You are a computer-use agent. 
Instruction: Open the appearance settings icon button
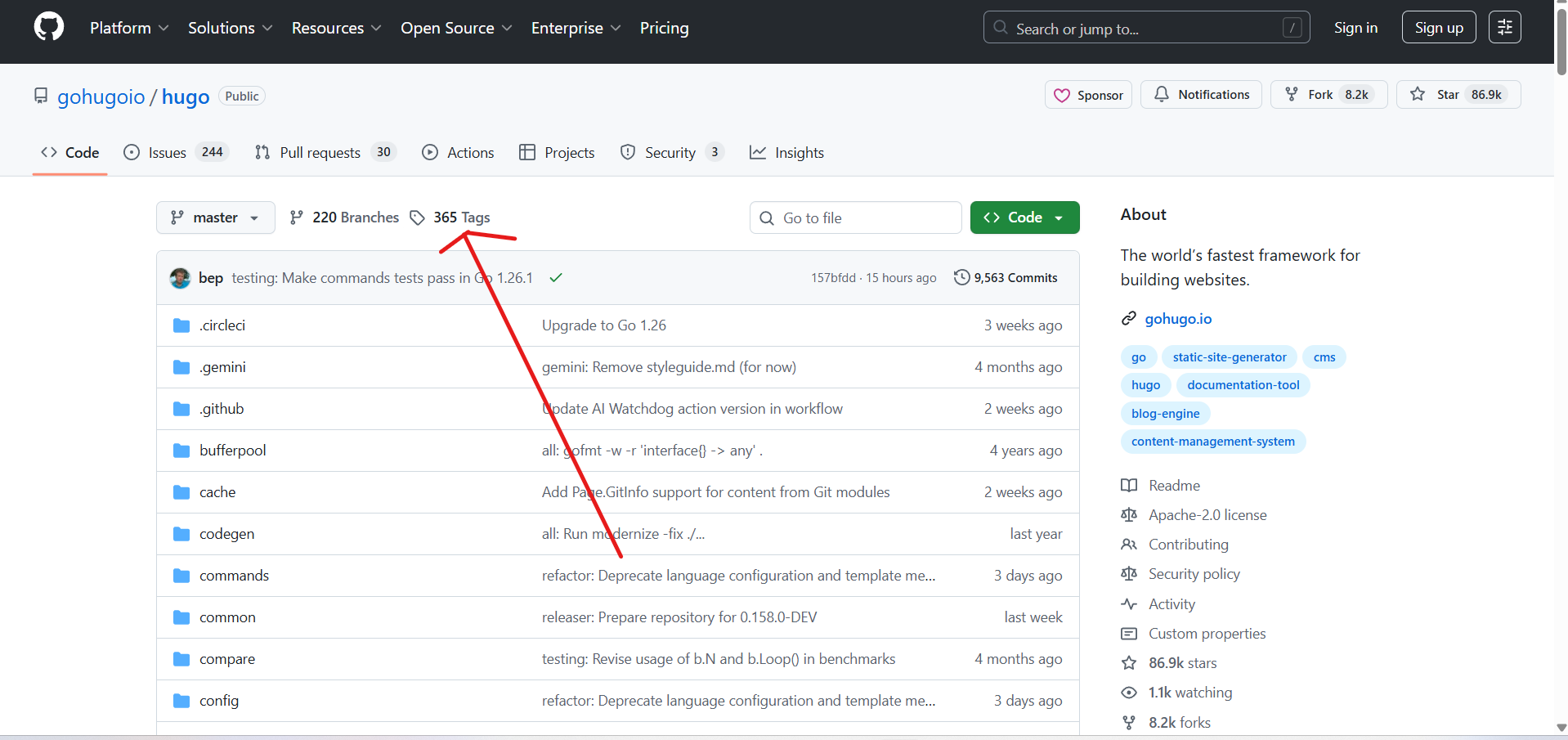tap(1504, 27)
